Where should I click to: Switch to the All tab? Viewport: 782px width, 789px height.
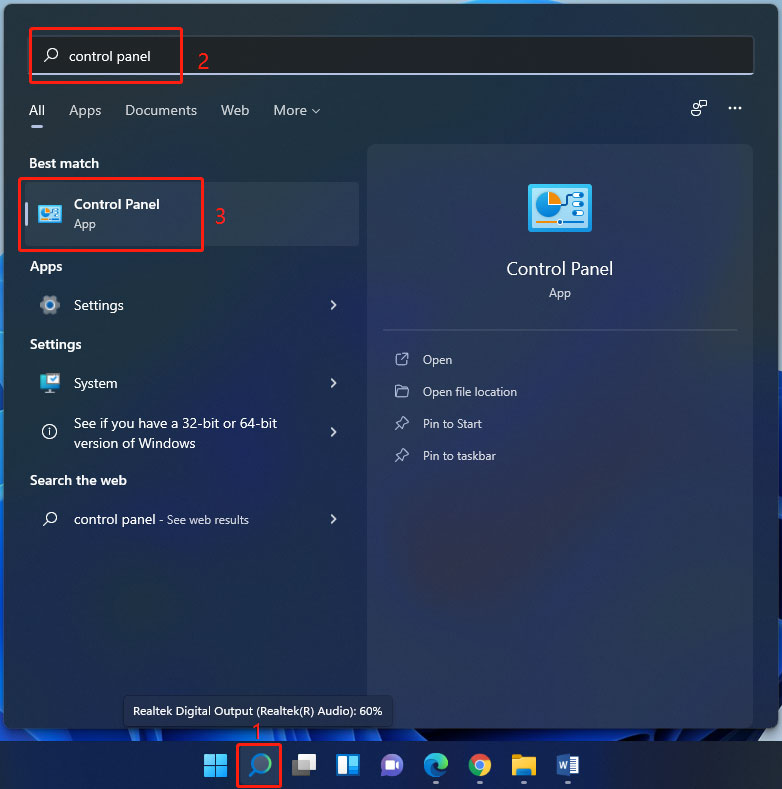point(37,110)
